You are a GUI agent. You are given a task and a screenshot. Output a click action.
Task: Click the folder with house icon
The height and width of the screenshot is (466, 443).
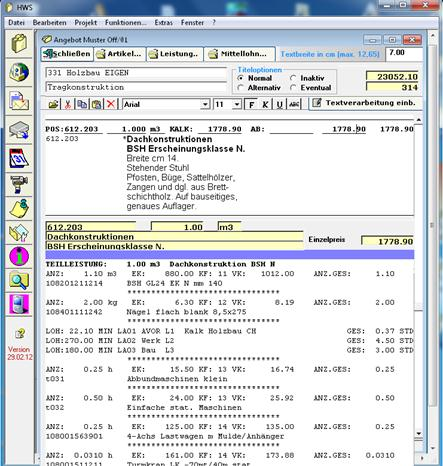tap(19, 232)
